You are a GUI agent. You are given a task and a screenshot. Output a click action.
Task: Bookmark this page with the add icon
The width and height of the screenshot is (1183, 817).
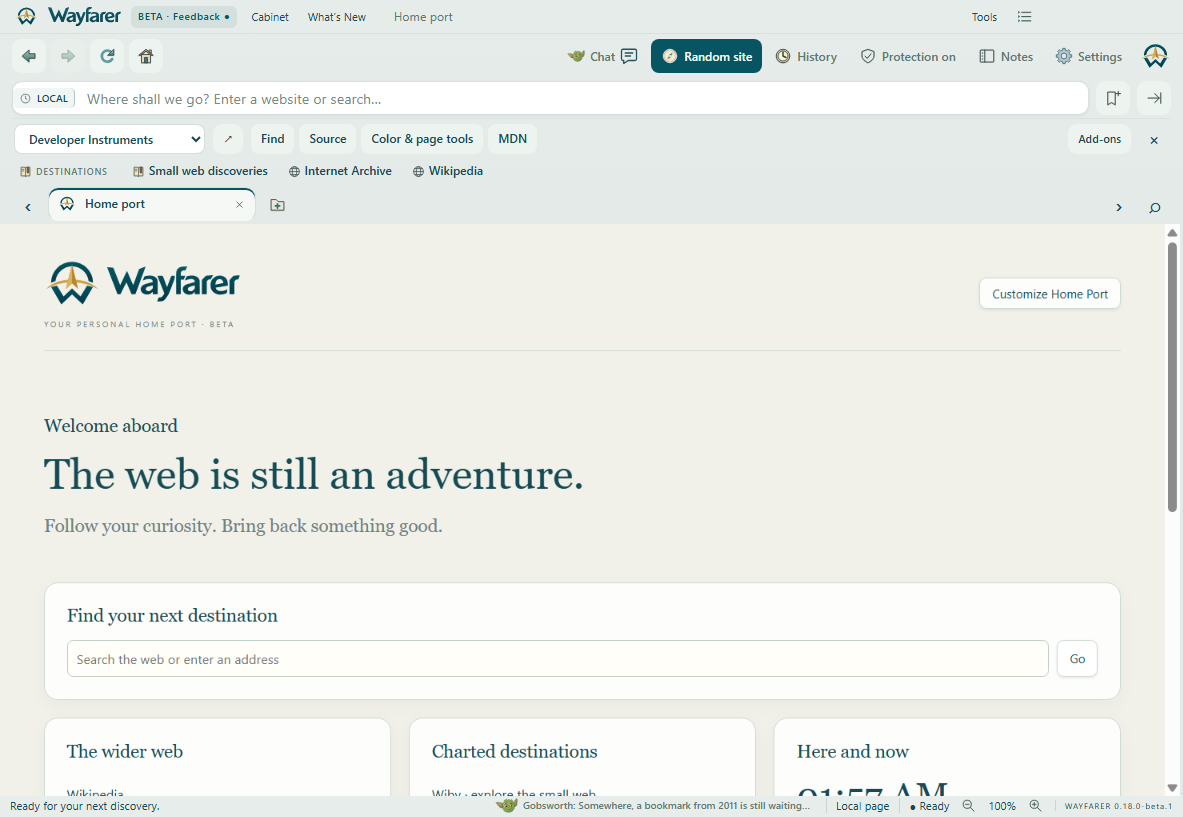pyautogui.click(x=1113, y=98)
